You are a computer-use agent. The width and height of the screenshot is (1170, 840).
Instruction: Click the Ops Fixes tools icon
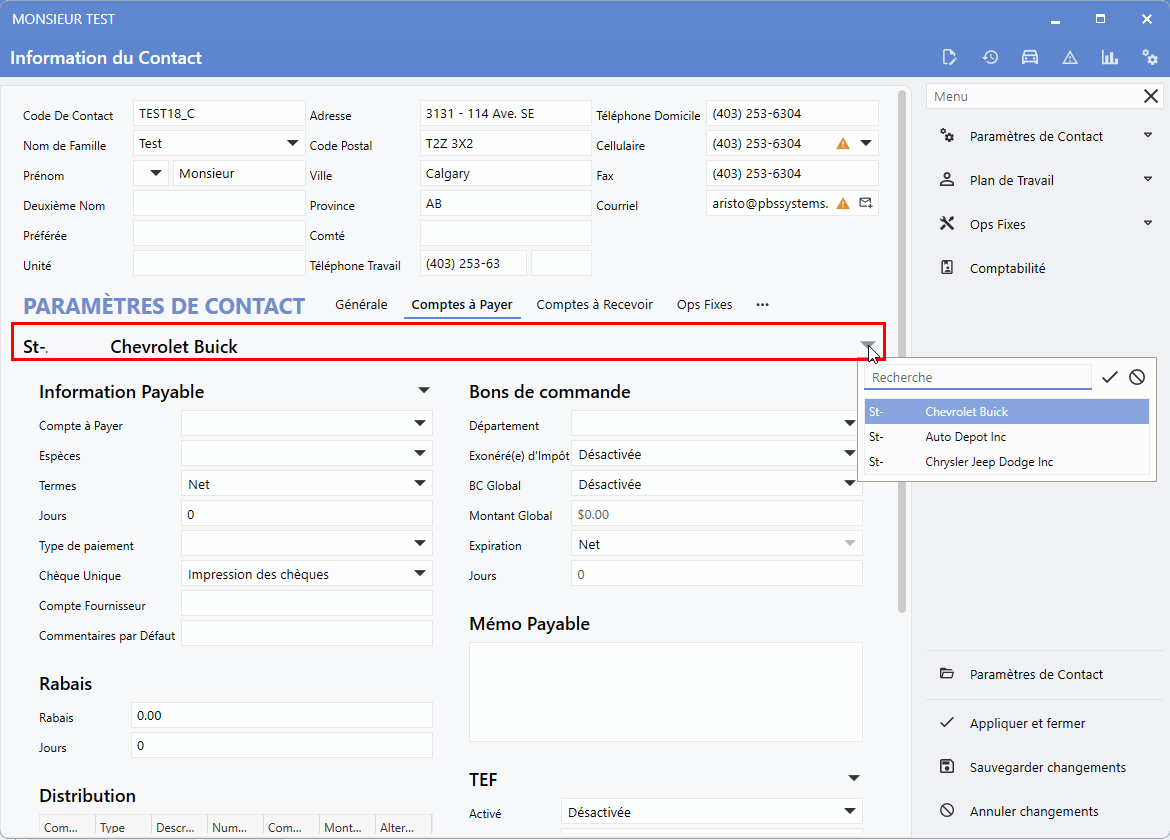pyautogui.click(x=947, y=224)
